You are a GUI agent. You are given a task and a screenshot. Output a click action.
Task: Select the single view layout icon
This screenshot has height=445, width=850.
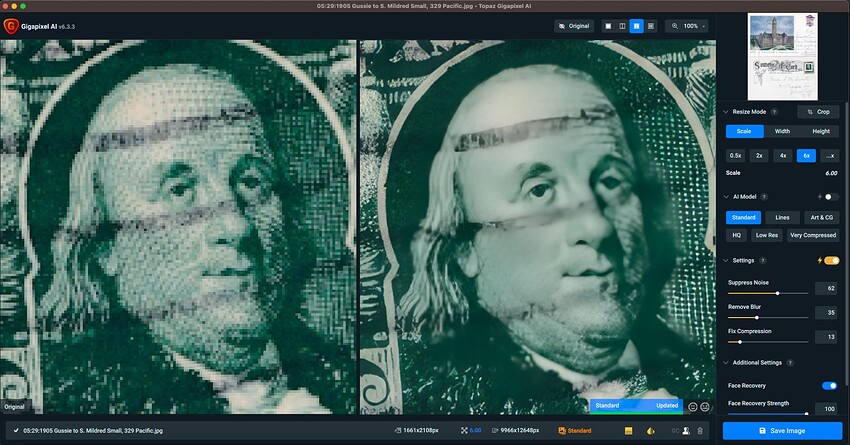click(x=608, y=26)
